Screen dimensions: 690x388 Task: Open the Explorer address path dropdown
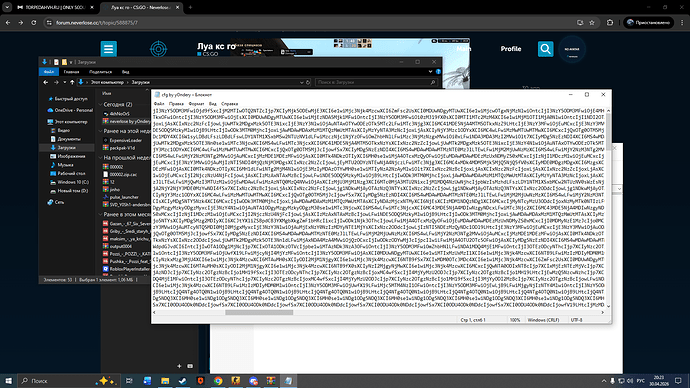[x=301, y=82]
